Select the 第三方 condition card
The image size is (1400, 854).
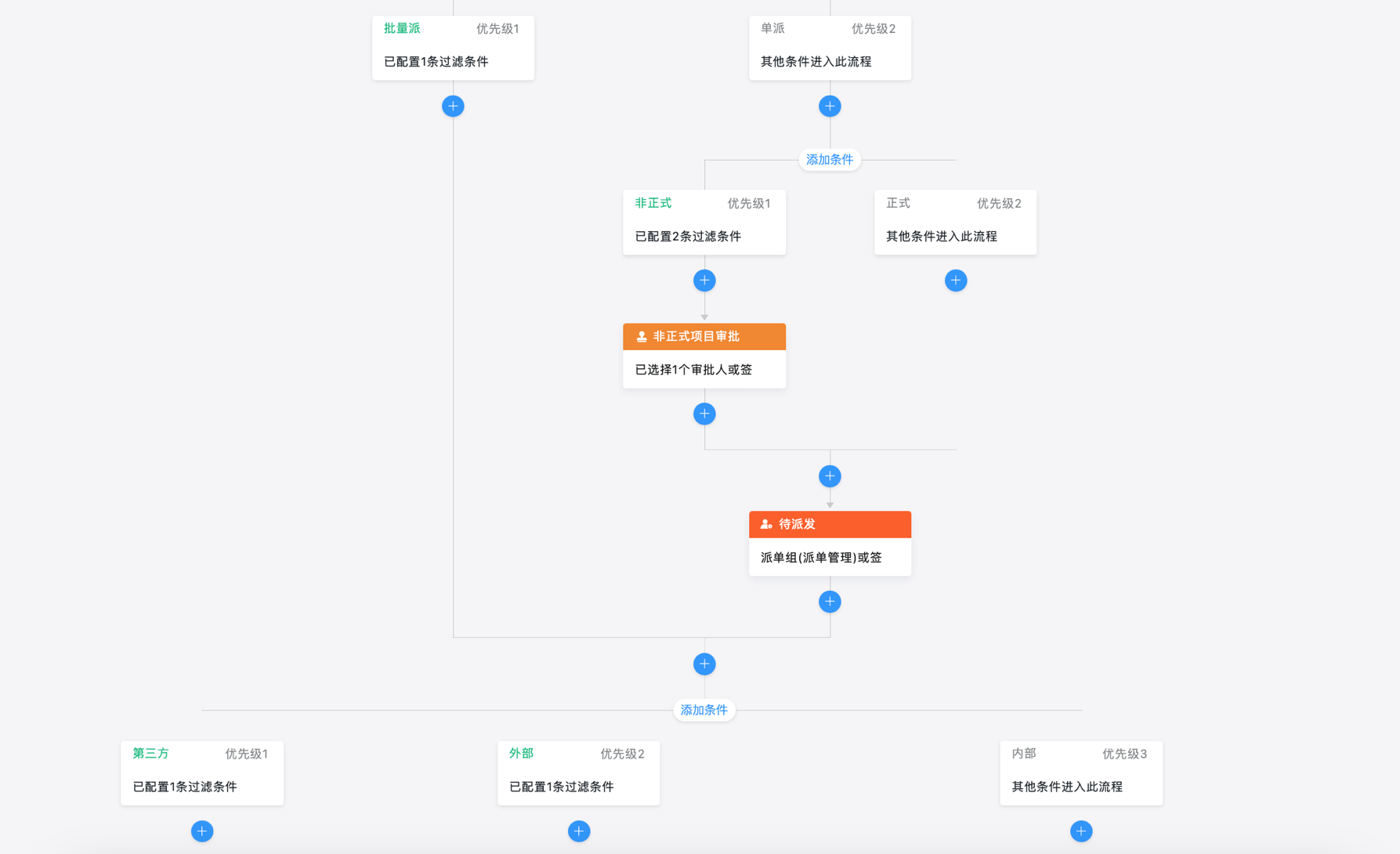[202, 773]
